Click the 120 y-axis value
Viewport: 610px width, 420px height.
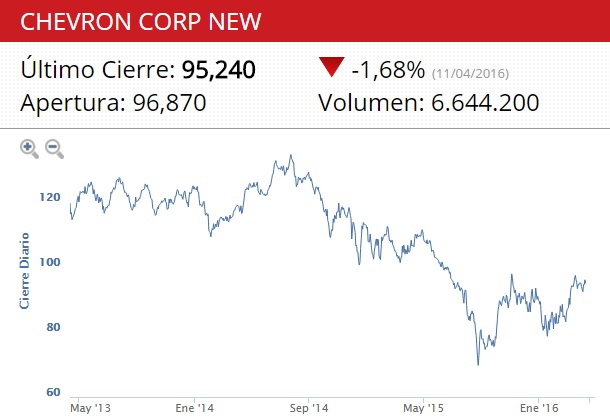point(50,197)
